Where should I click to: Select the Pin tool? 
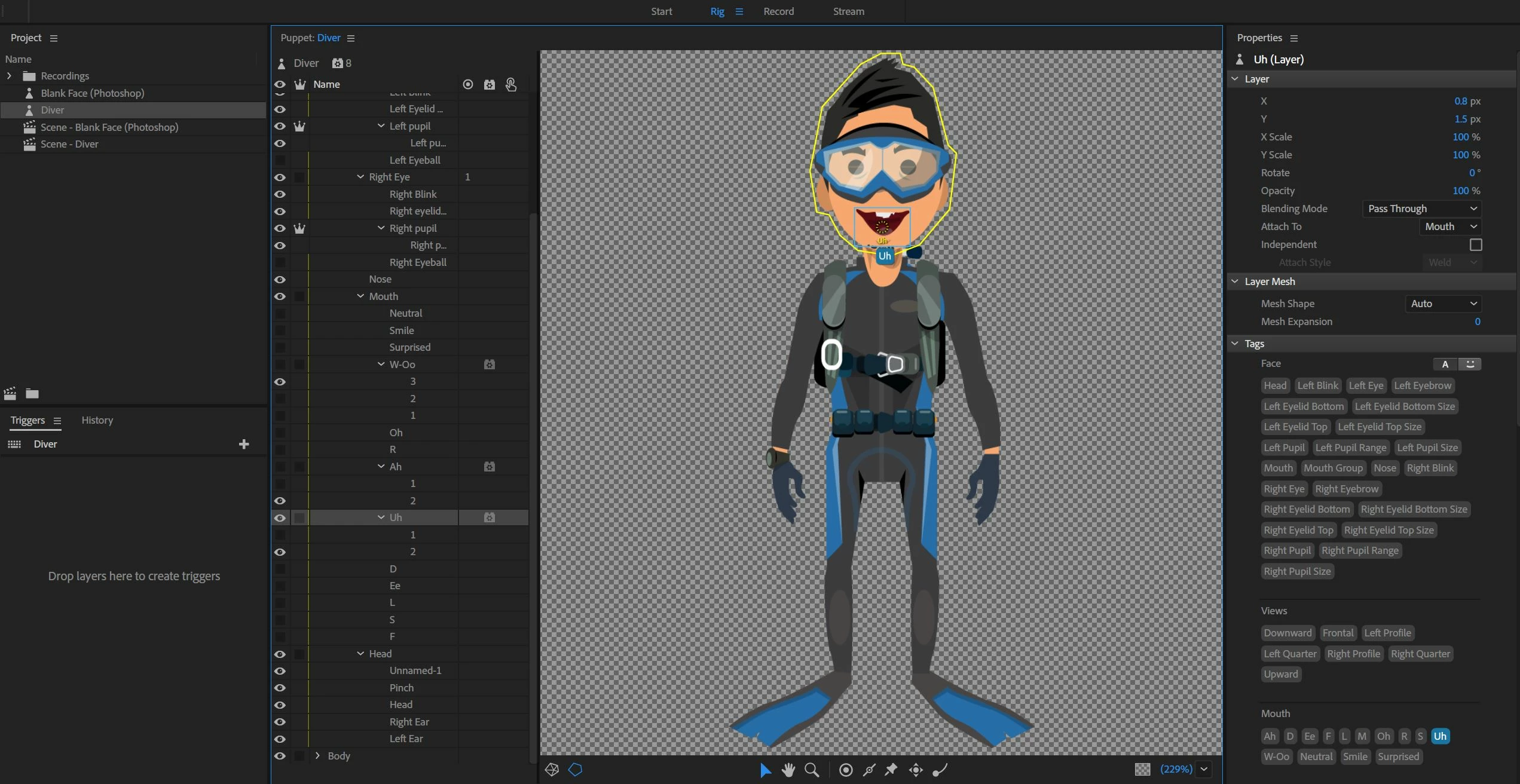[x=891, y=770]
